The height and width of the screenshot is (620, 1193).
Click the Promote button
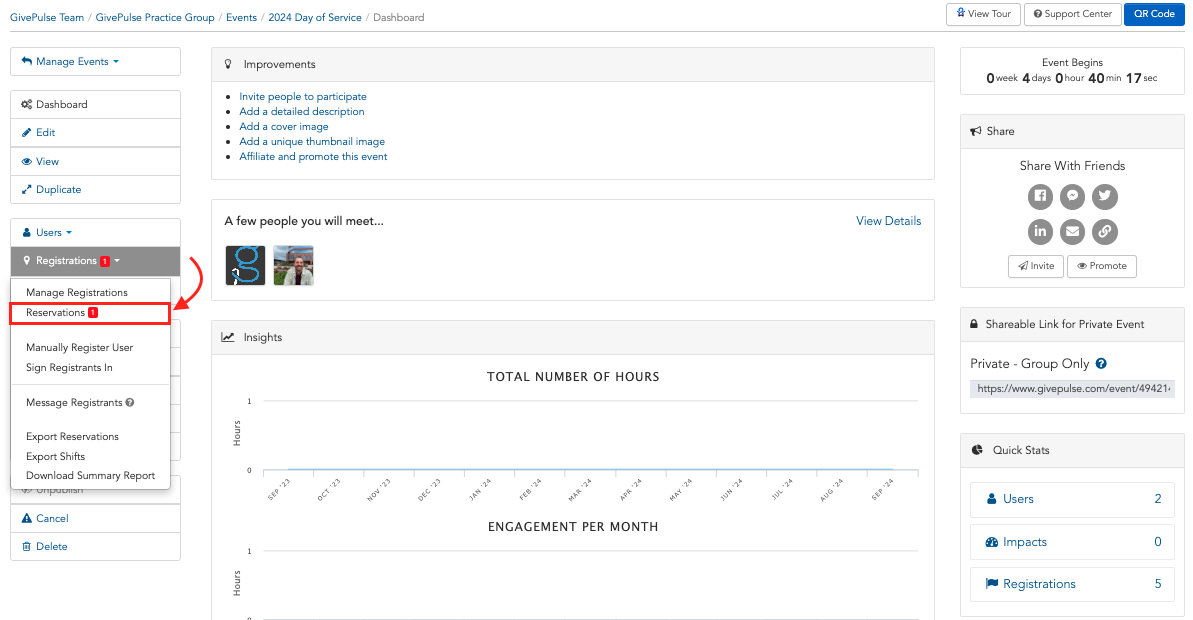(x=1102, y=266)
